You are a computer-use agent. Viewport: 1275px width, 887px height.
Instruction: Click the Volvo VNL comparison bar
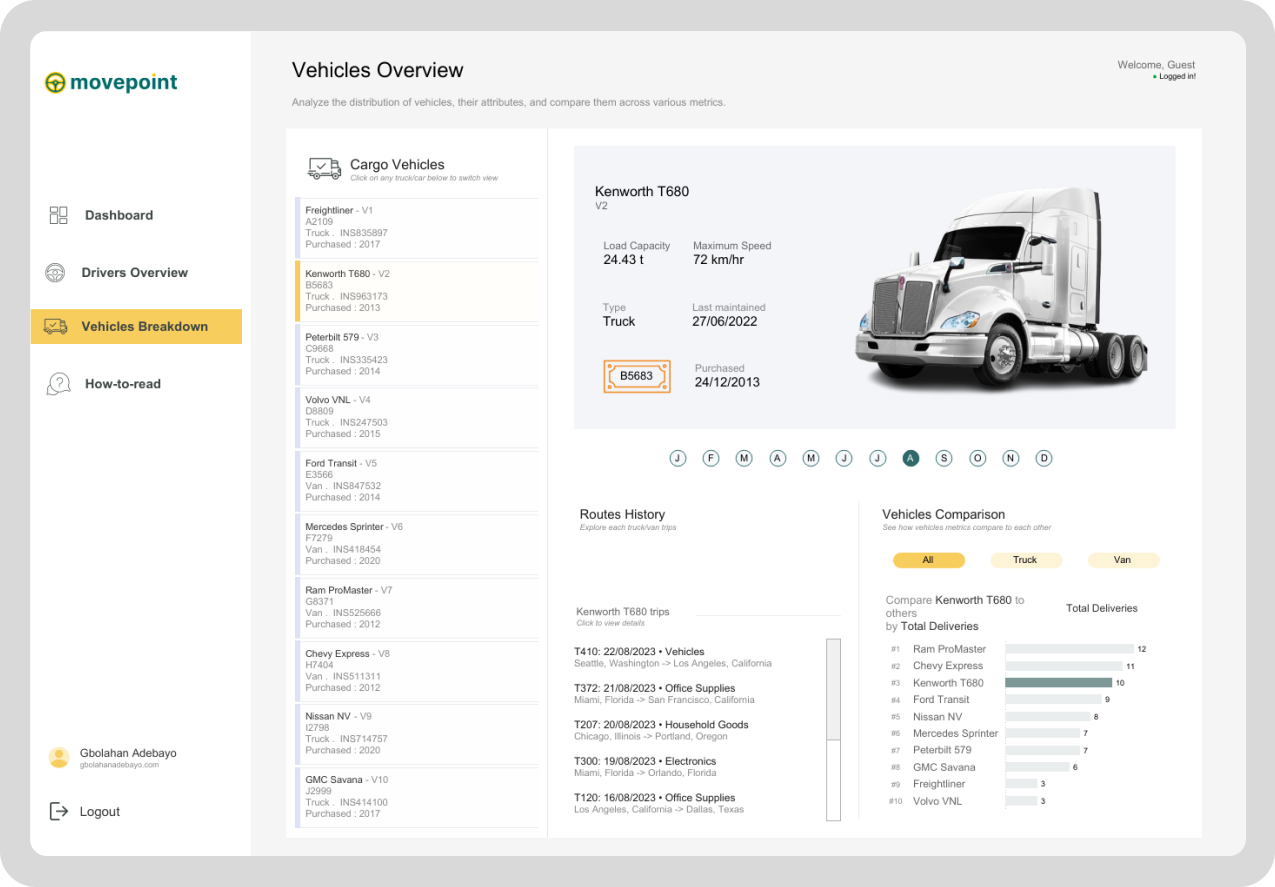point(1021,801)
